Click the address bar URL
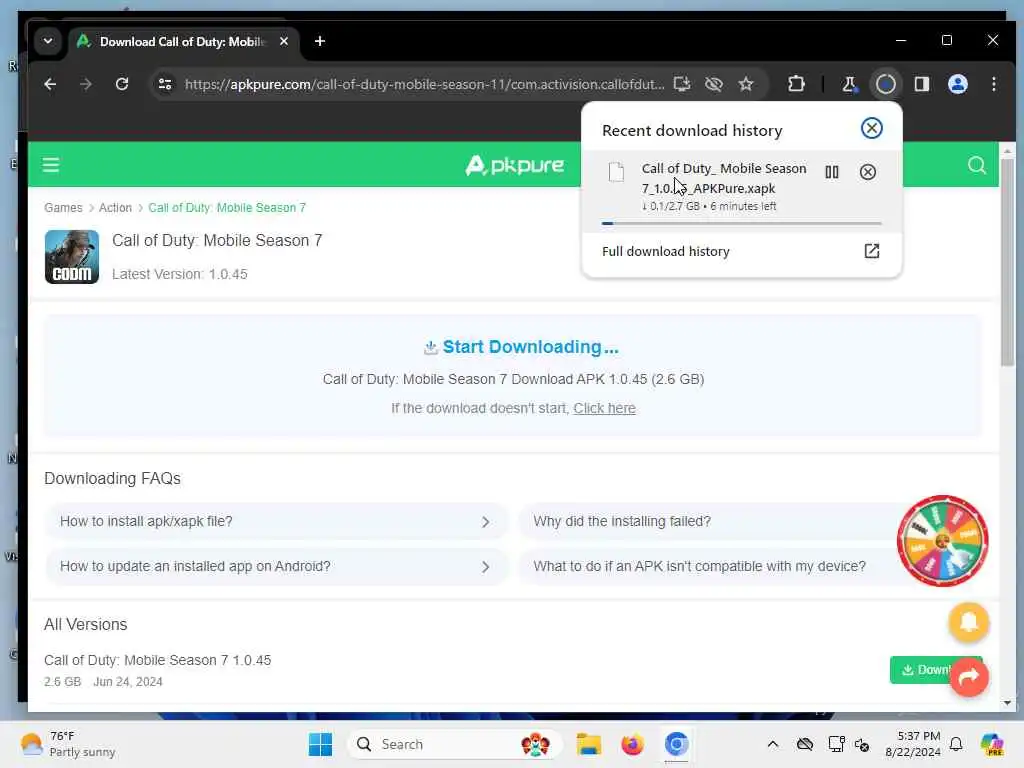Viewport: 1024px width, 768px height. (424, 84)
